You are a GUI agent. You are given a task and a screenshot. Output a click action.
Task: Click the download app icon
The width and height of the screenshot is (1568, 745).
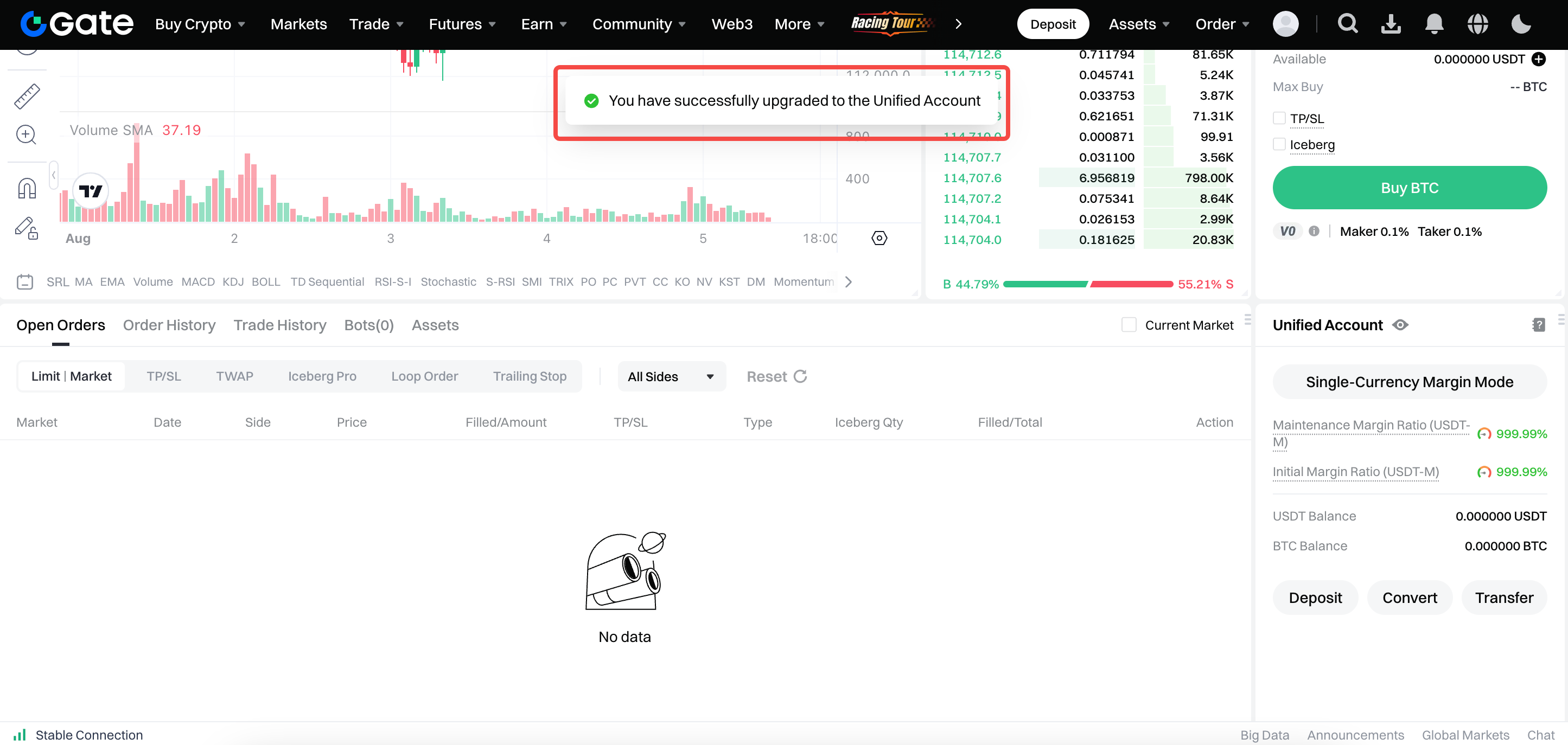1390,24
